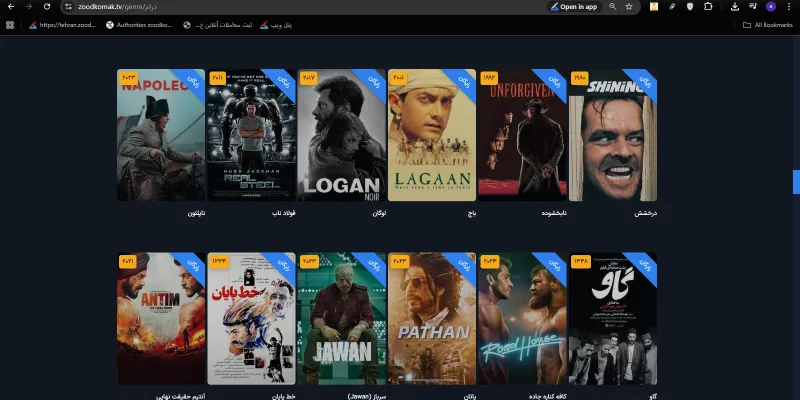800x400 pixels.
Task: Click the yellow M extension icon
Action: (654, 7)
